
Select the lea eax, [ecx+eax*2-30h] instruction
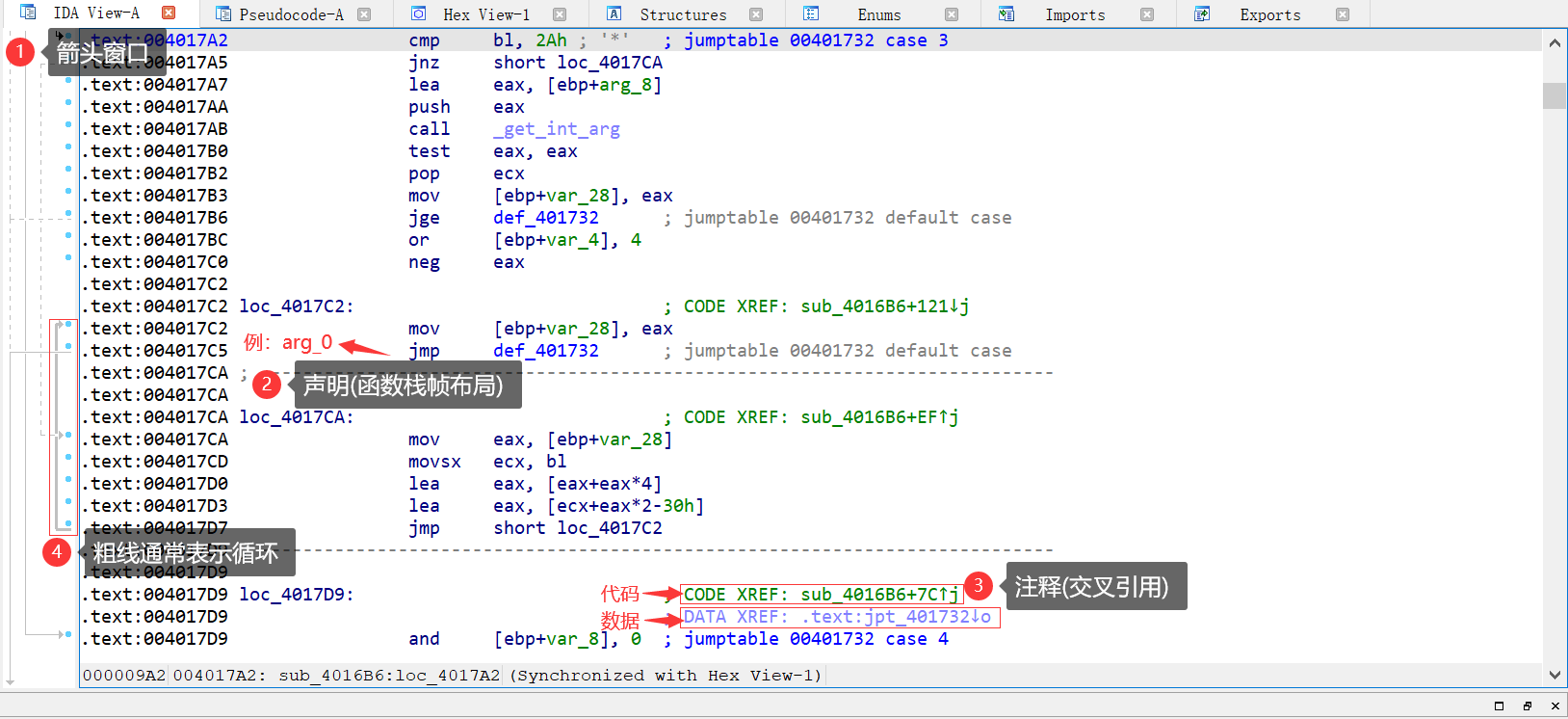point(557,506)
